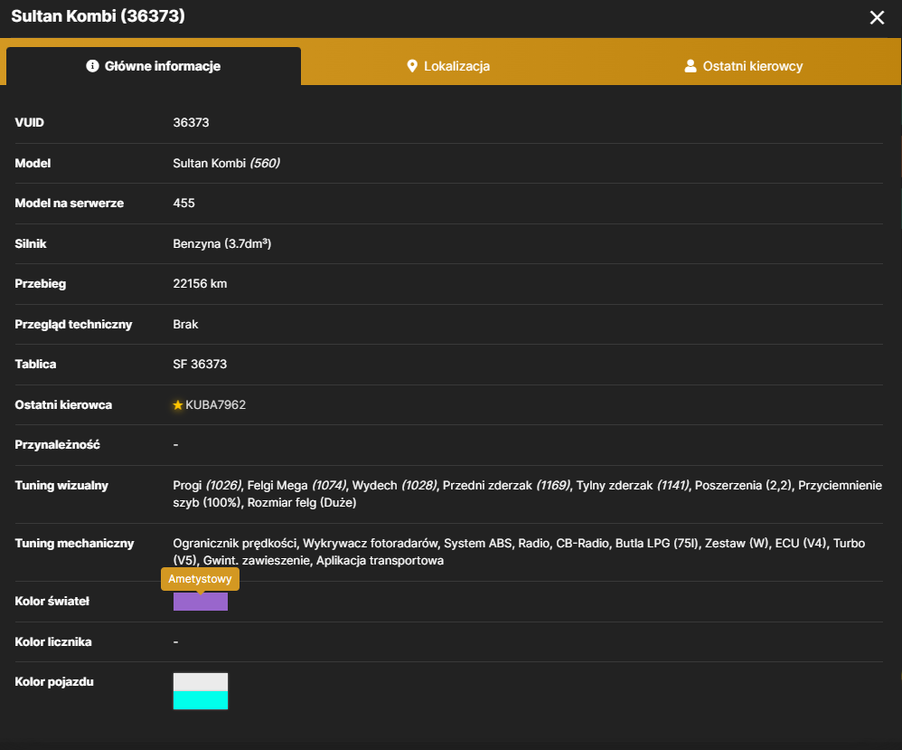This screenshot has height=750, width=902.
Task: Switch to the Ostatni kierowcy tab
Action: tap(743, 66)
